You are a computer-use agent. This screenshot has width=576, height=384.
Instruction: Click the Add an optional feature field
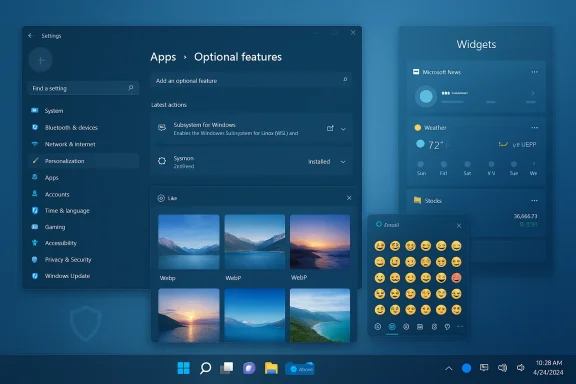[251, 80]
